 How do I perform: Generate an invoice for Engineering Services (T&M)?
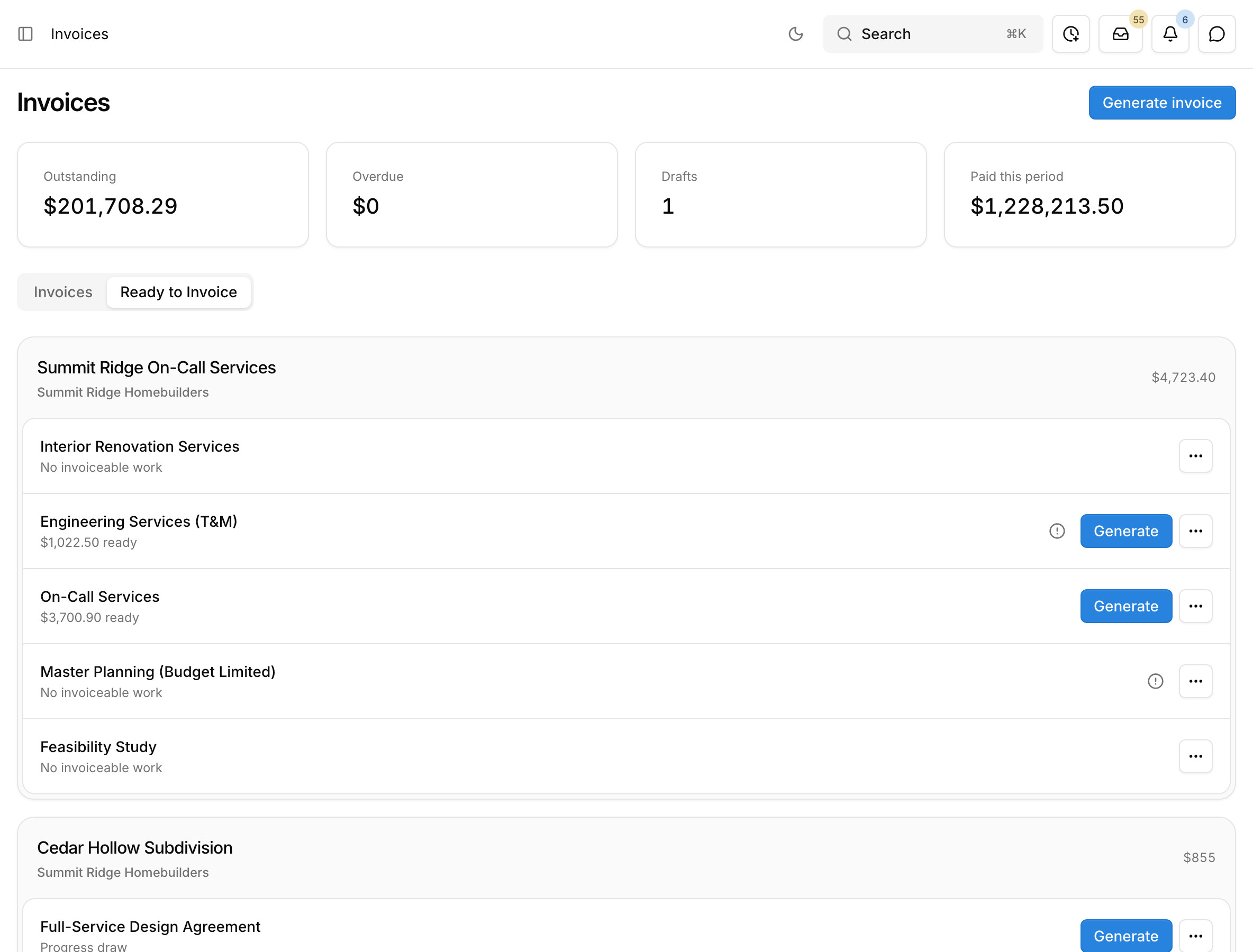tap(1125, 531)
